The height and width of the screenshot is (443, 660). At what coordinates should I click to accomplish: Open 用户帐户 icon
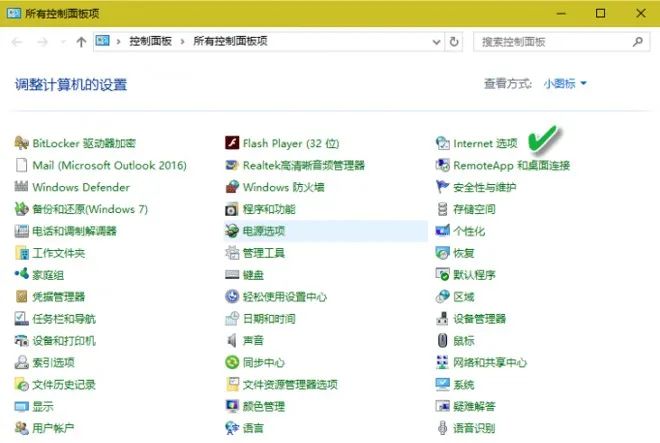coord(21,428)
